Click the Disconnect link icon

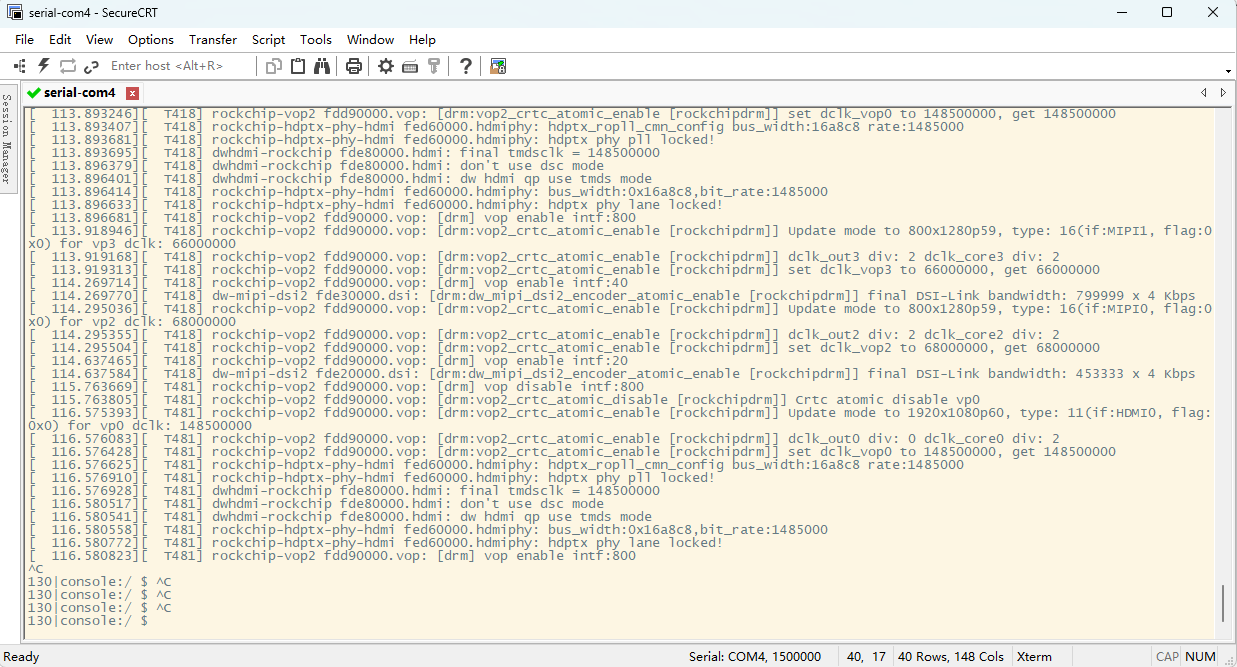(x=92, y=66)
